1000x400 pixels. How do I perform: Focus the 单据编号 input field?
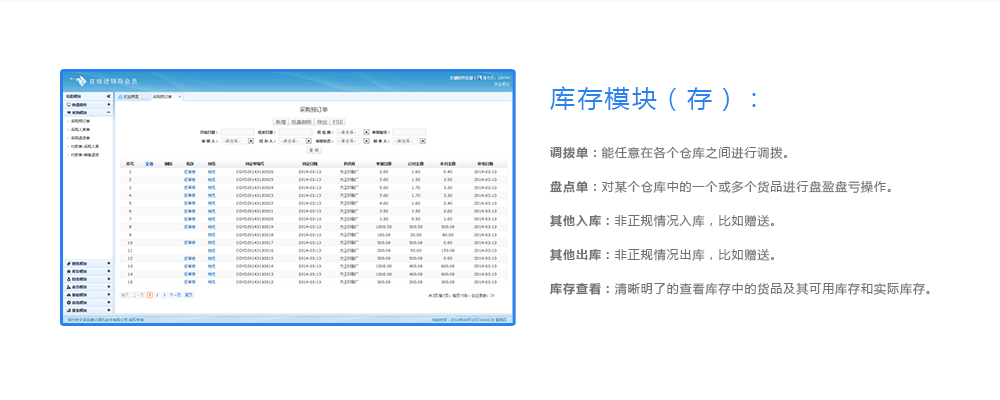pyautogui.click(x=409, y=132)
